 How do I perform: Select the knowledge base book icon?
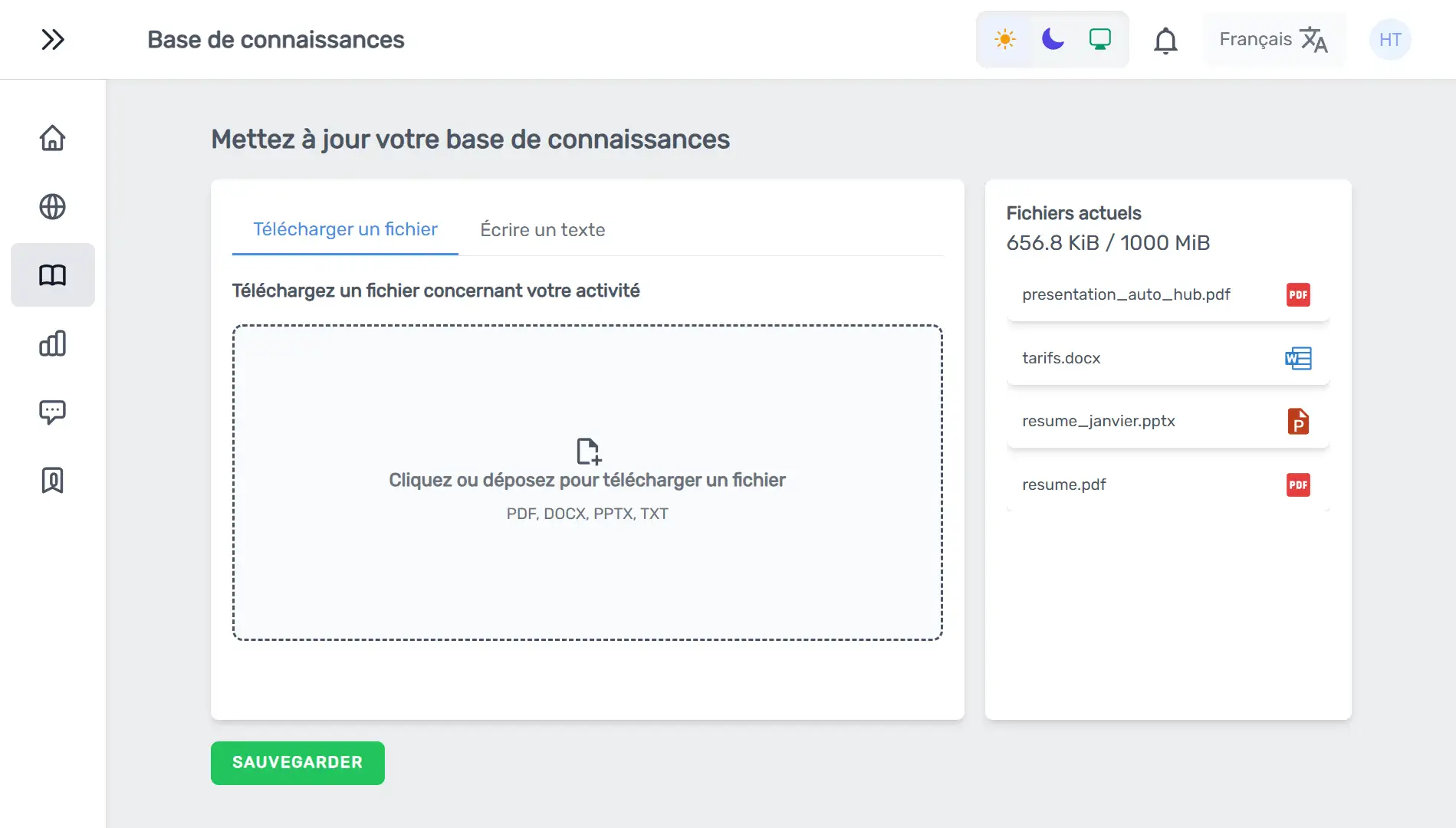pyautogui.click(x=52, y=274)
